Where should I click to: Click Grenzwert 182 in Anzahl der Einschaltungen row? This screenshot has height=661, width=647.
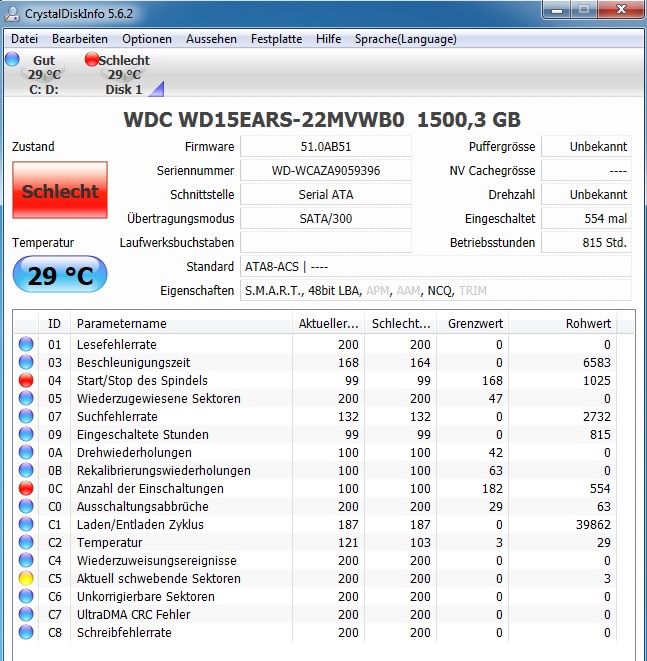492,489
